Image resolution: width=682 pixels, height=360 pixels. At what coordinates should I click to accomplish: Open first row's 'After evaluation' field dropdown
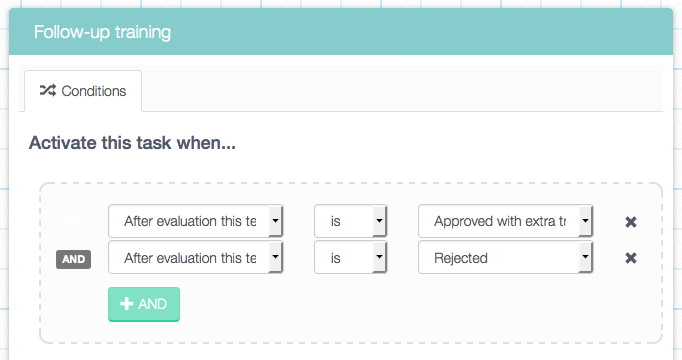196,221
